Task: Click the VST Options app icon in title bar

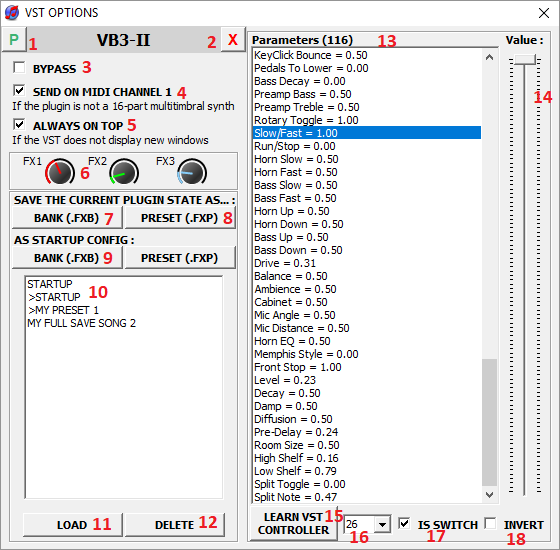Action: [12, 13]
